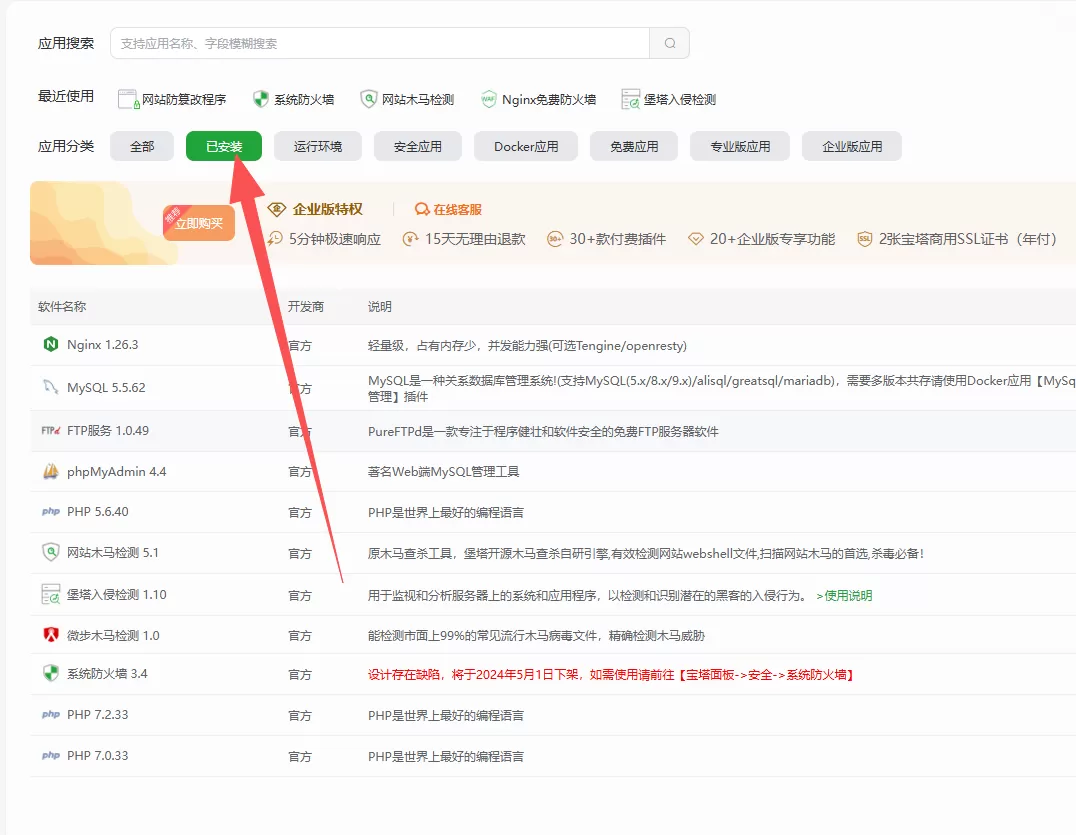This screenshot has height=835, width=1076.
Task: Click the MySQL dolphin icon
Action: (x=51, y=387)
